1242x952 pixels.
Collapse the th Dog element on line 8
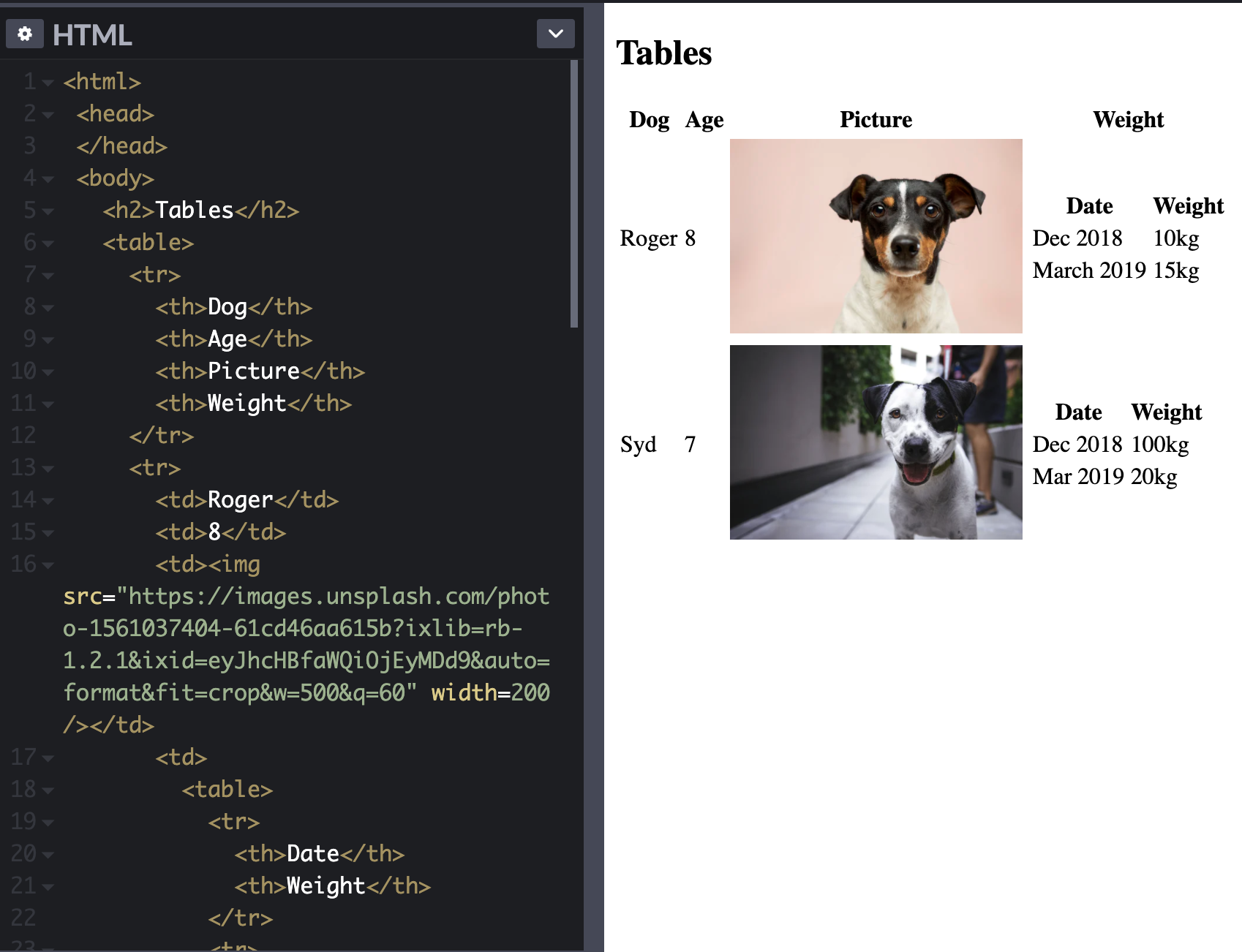pos(47,306)
